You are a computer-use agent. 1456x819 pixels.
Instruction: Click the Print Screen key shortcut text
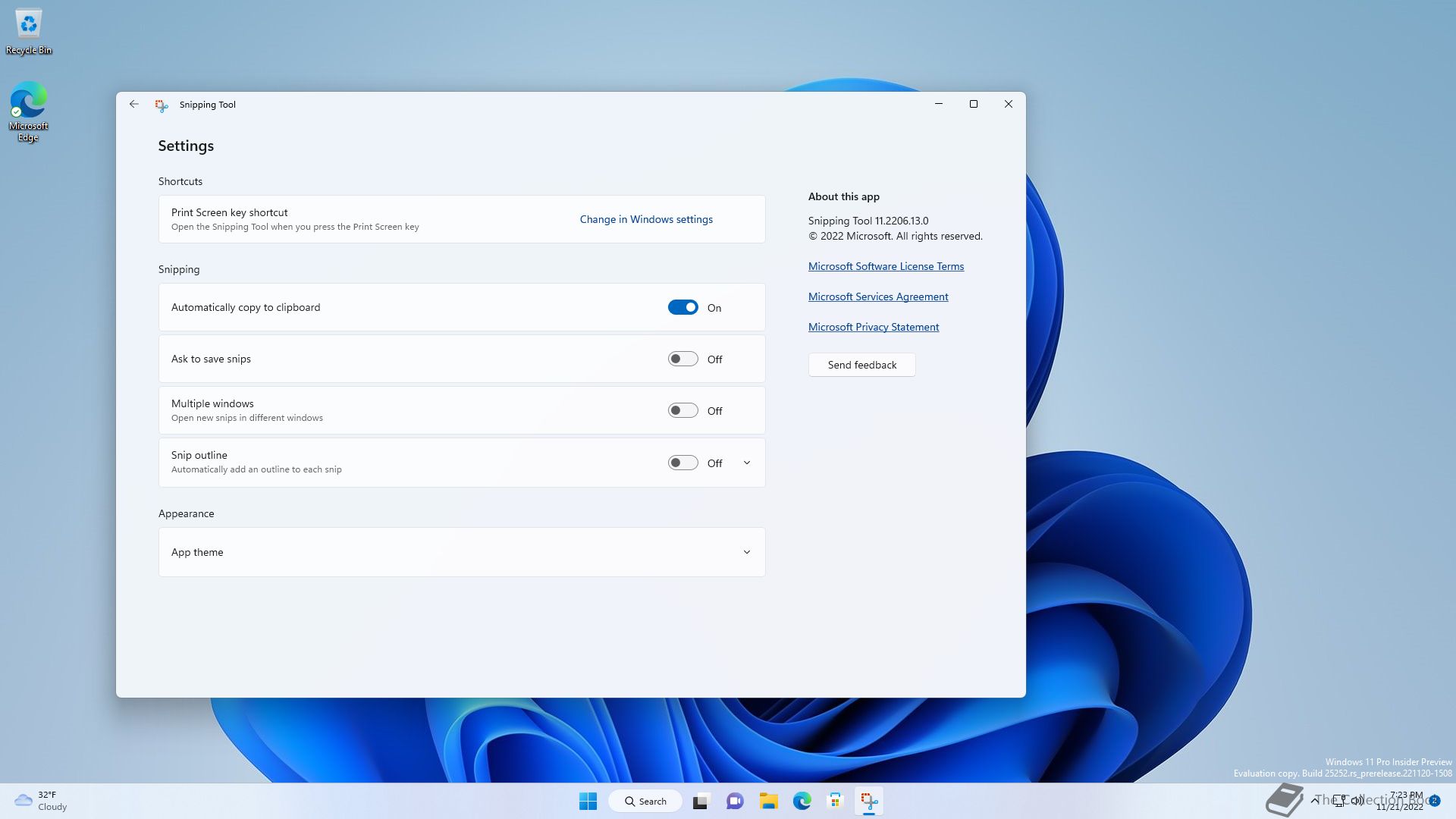coord(229,212)
